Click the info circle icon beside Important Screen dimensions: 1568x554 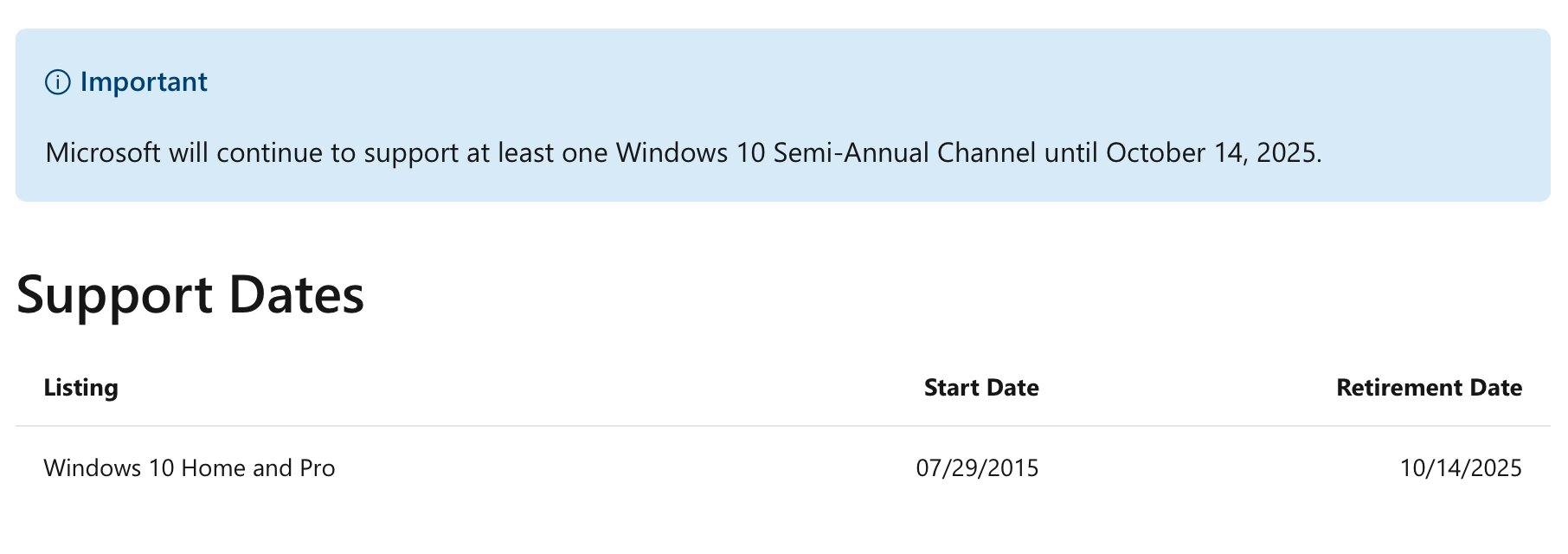pyautogui.click(x=57, y=82)
